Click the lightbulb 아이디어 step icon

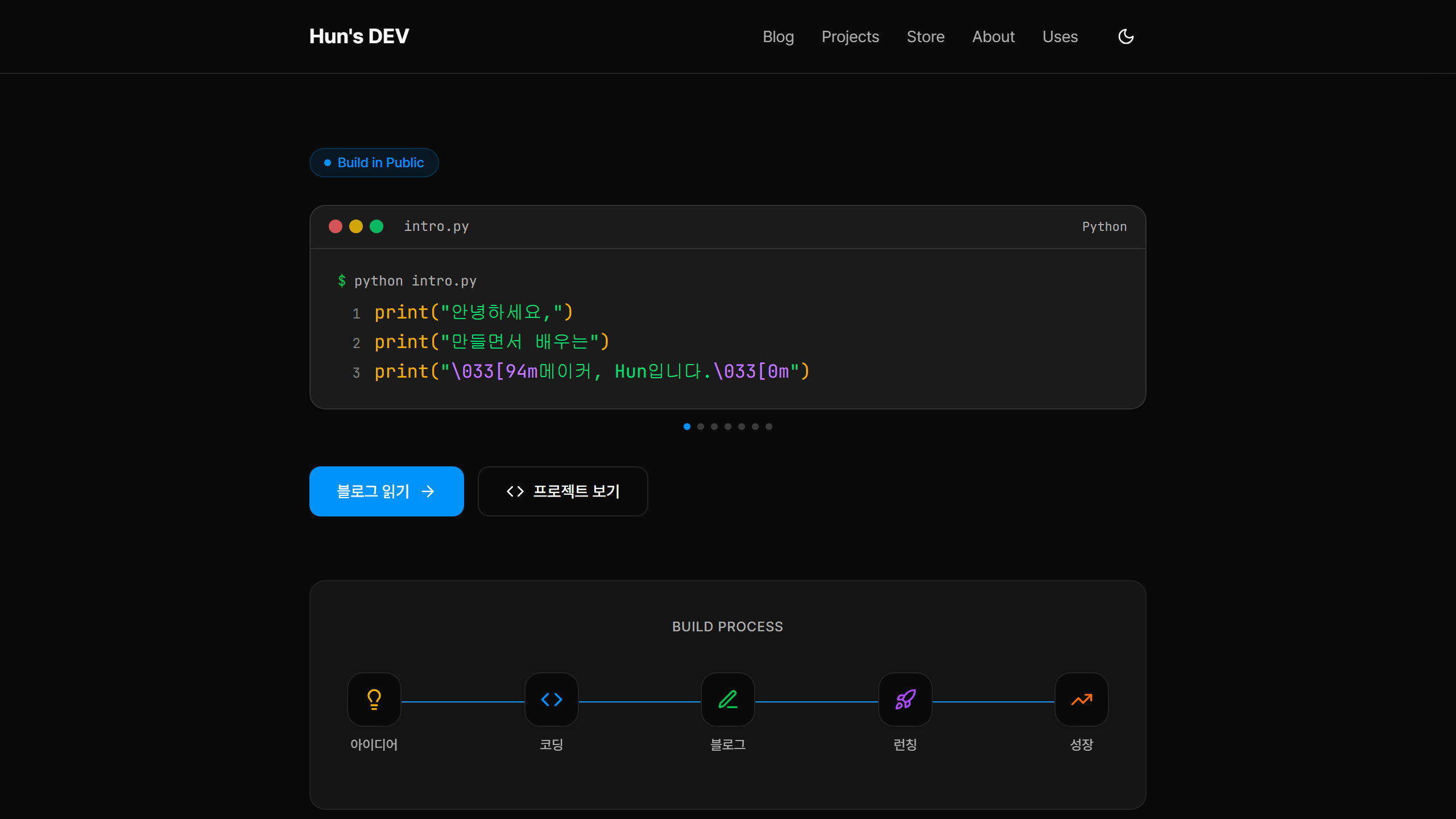(374, 699)
